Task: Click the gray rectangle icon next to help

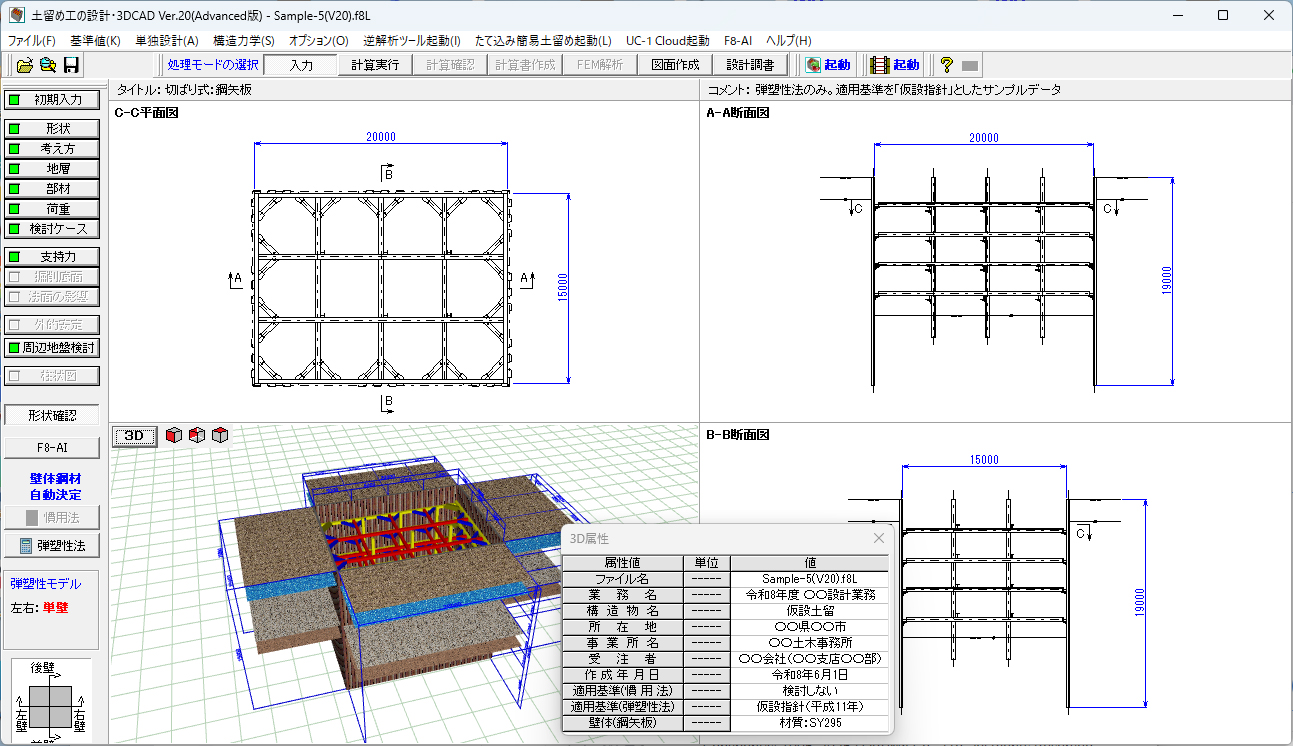Action: (969, 66)
